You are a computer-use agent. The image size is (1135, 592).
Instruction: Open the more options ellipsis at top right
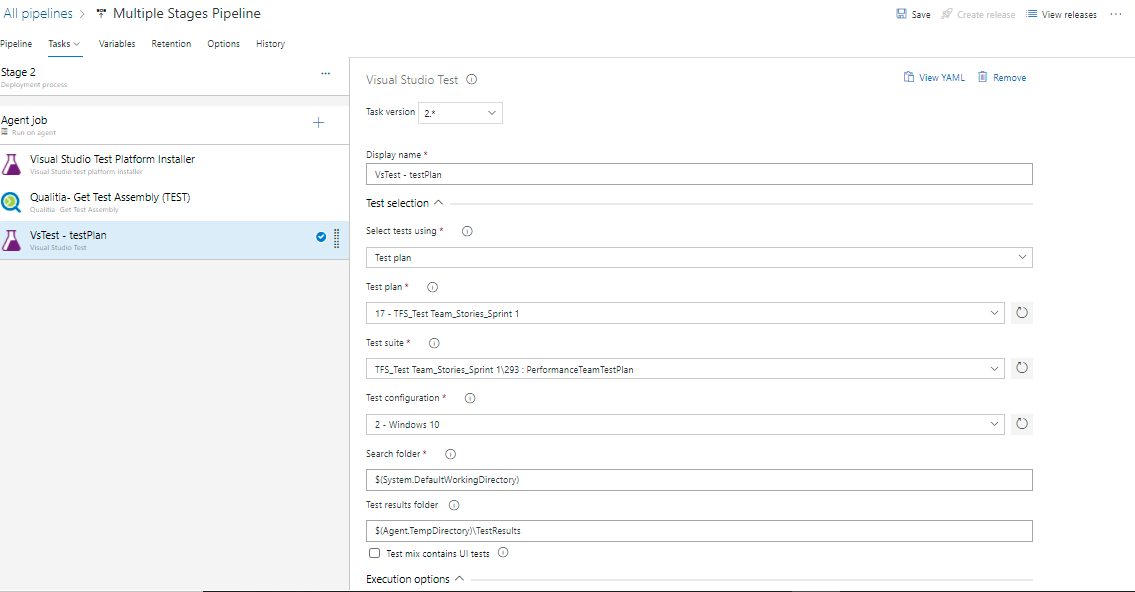[x=1116, y=14]
